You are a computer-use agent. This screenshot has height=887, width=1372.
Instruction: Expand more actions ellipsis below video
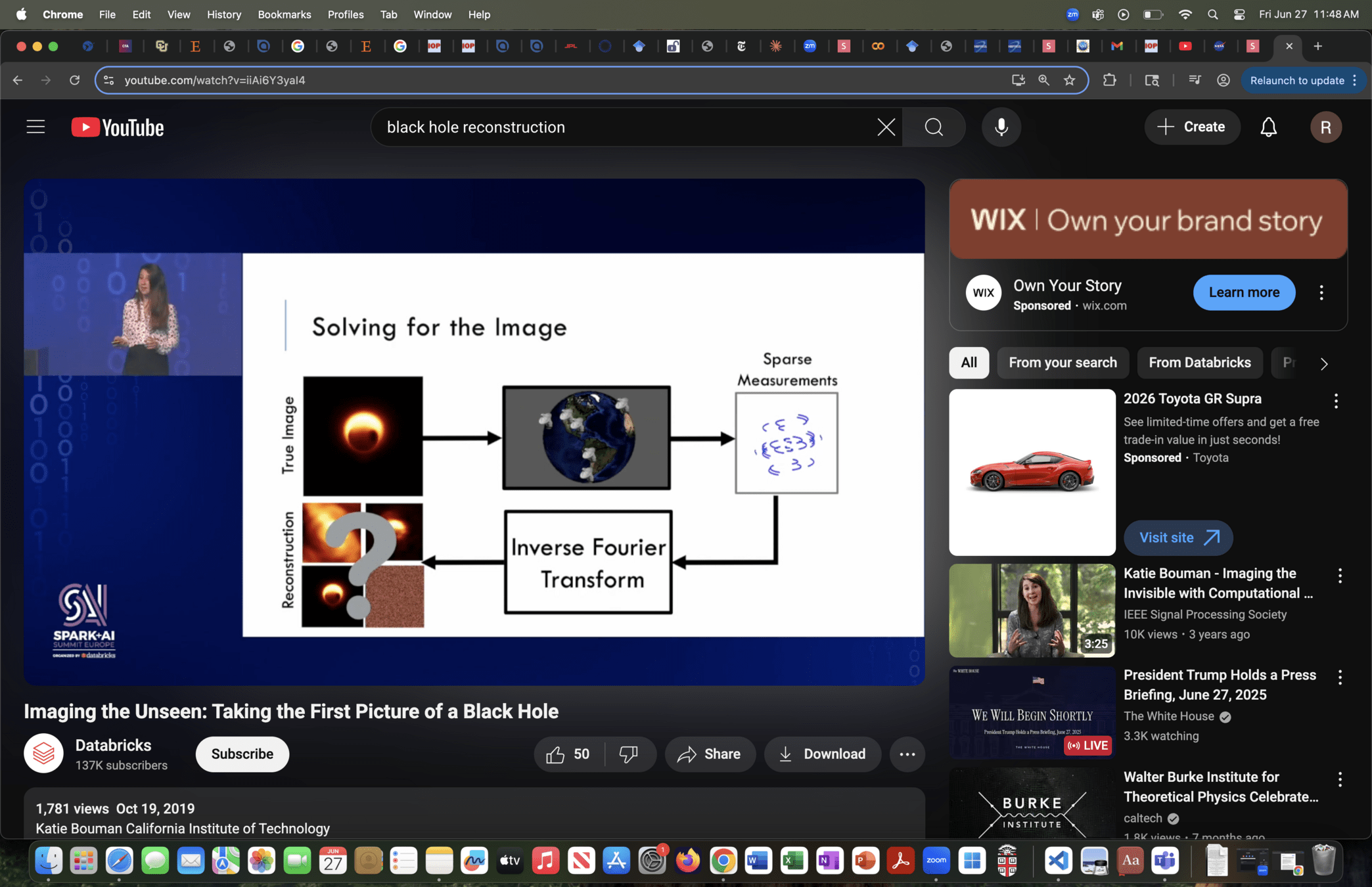pyautogui.click(x=907, y=754)
